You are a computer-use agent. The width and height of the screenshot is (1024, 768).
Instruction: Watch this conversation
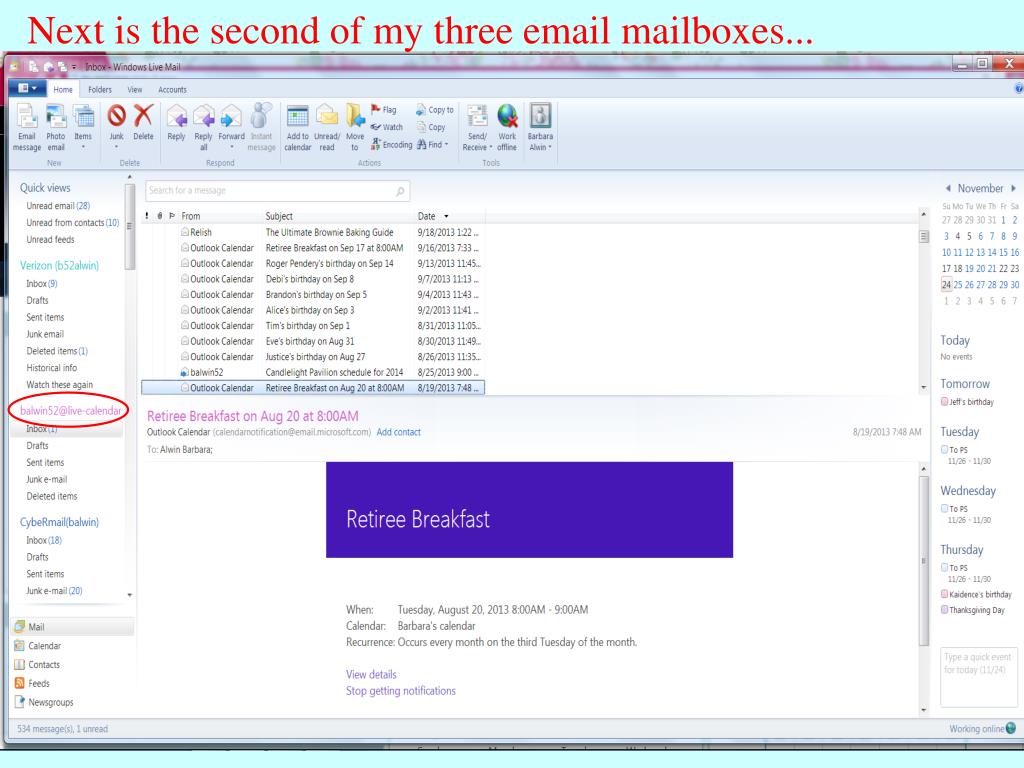point(387,127)
